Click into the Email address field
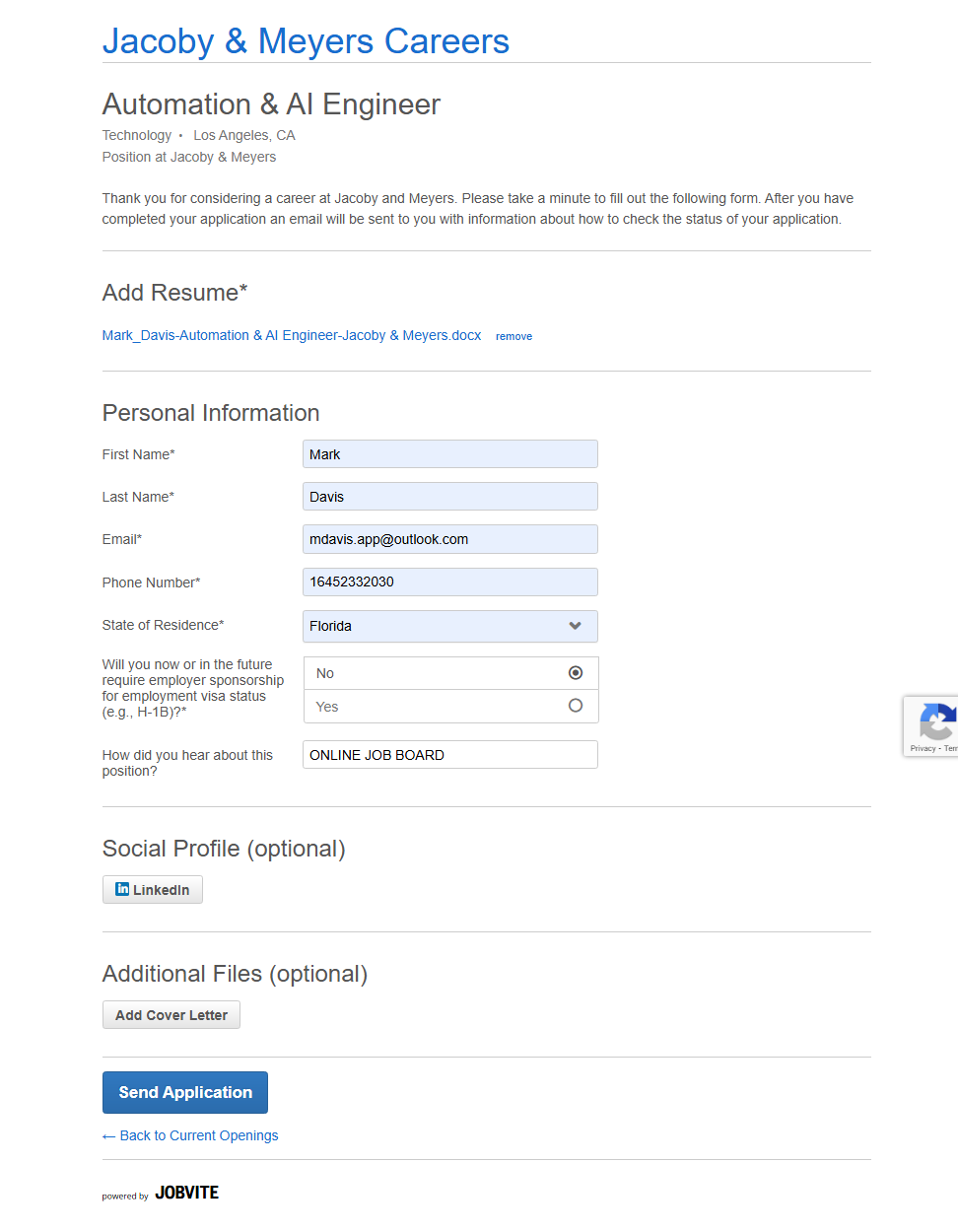Image resolution: width=958 pixels, height=1232 pixels. (x=449, y=539)
